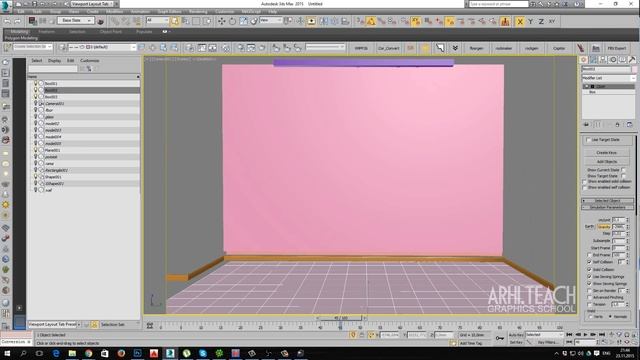The height and width of the screenshot is (360, 640).
Task: Toggle the Show Target State checkbox
Action: click(623, 176)
